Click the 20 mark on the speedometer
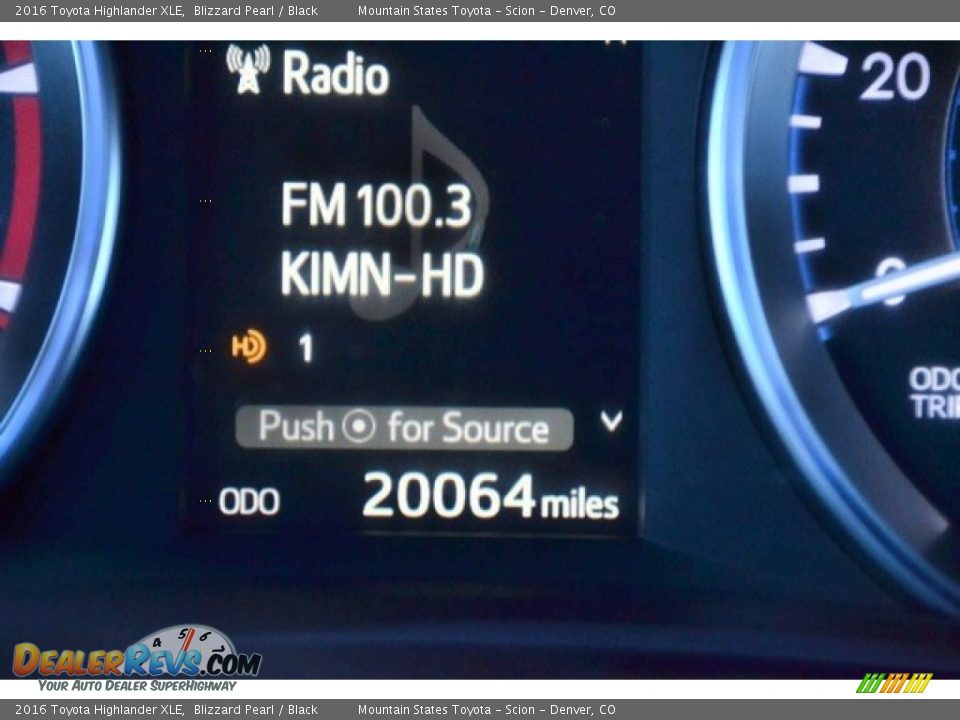 (894, 77)
